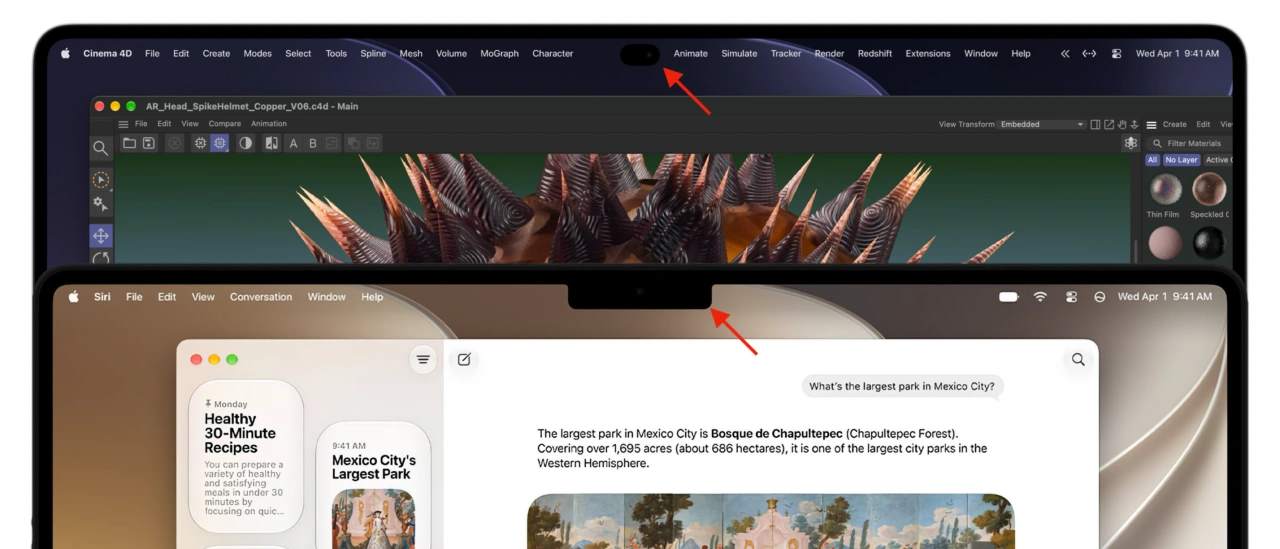Open the Conversation menu in Siri menu bar
The width and height of the screenshot is (1280, 549).
click(x=261, y=297)
